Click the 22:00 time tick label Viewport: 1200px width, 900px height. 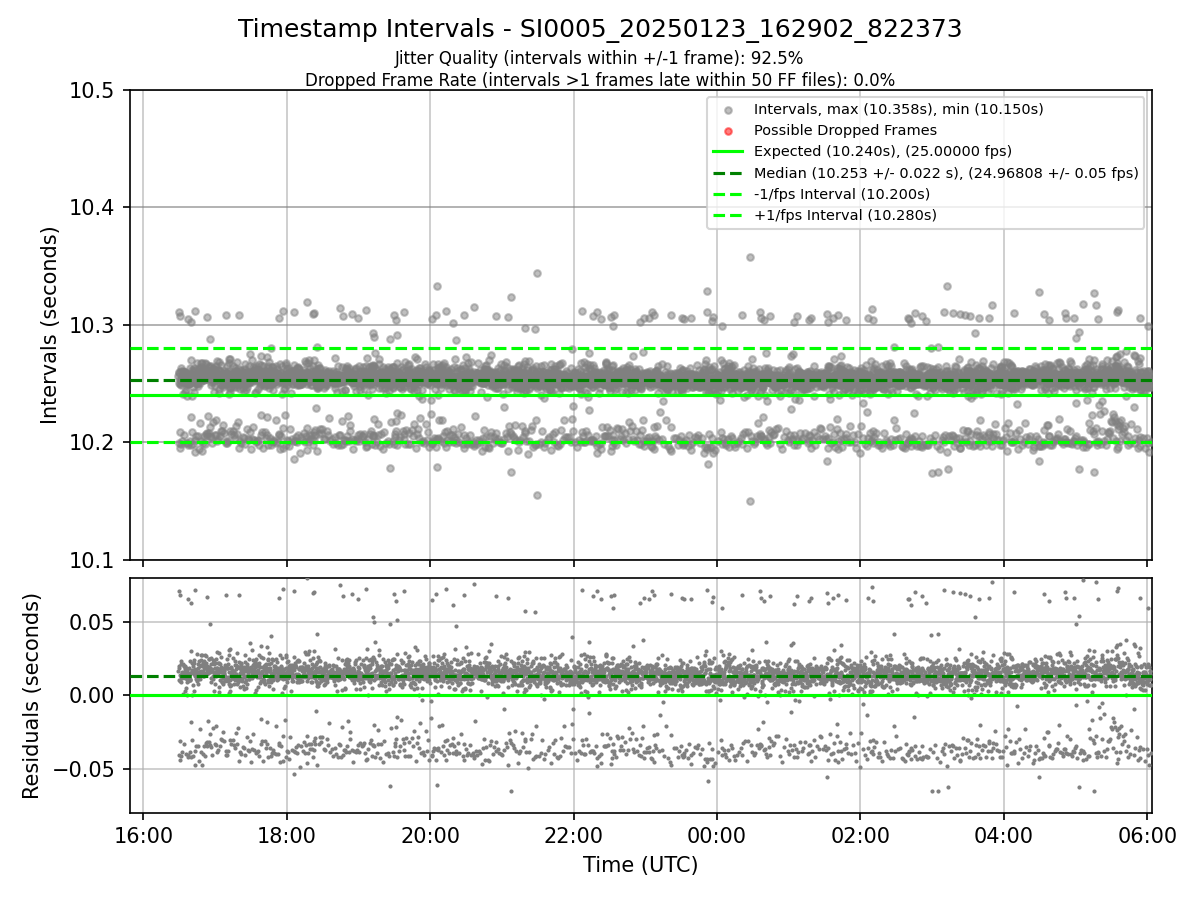coord(574,835)
